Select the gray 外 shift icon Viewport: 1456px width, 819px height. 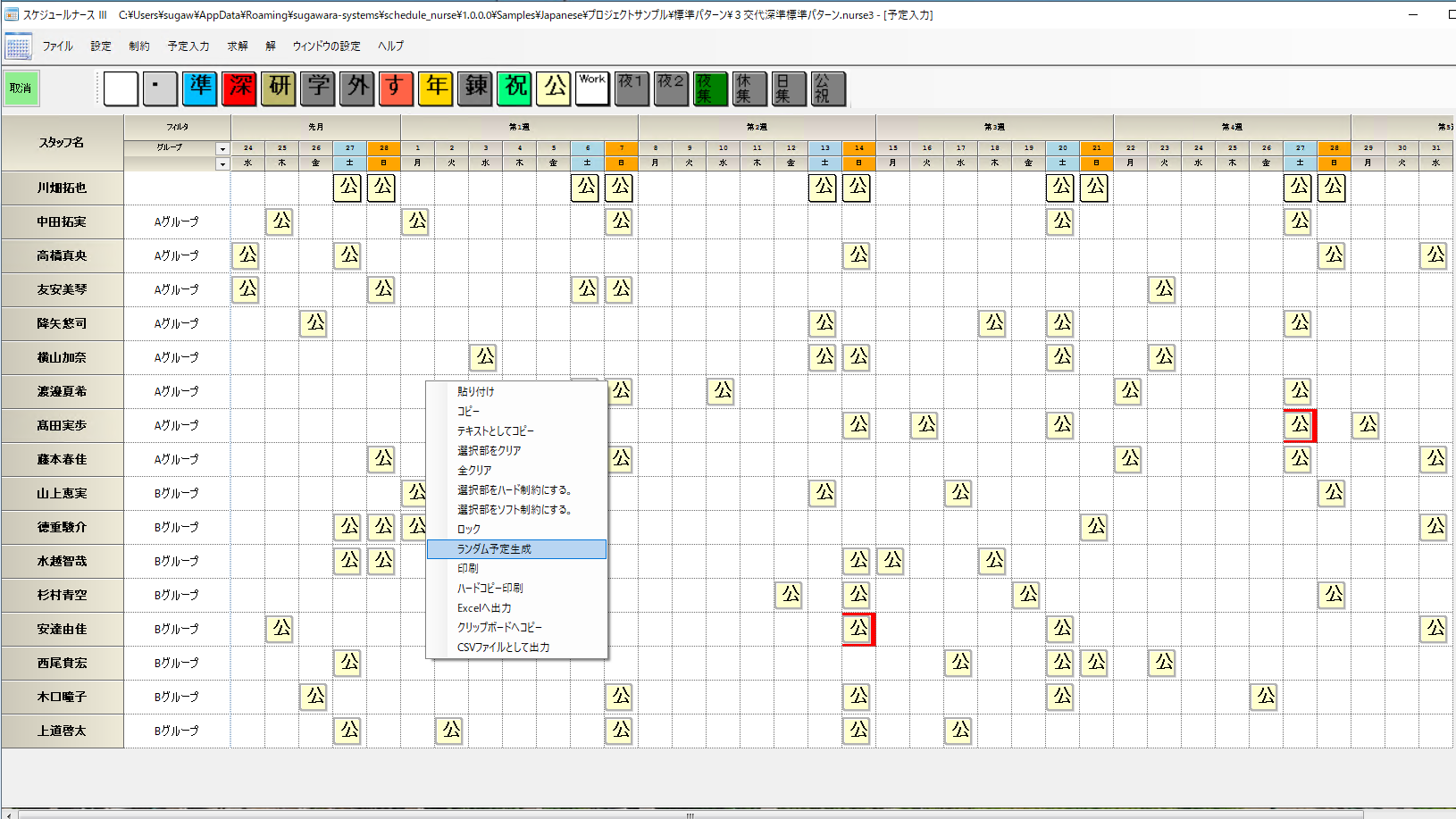[x=356, y=88]
